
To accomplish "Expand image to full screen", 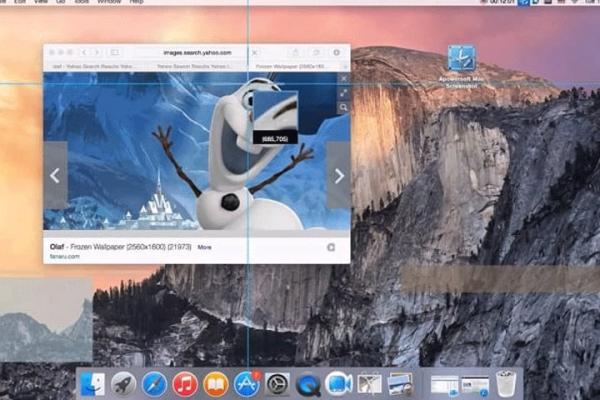I will pyautogui.click(x=344, y=93).
